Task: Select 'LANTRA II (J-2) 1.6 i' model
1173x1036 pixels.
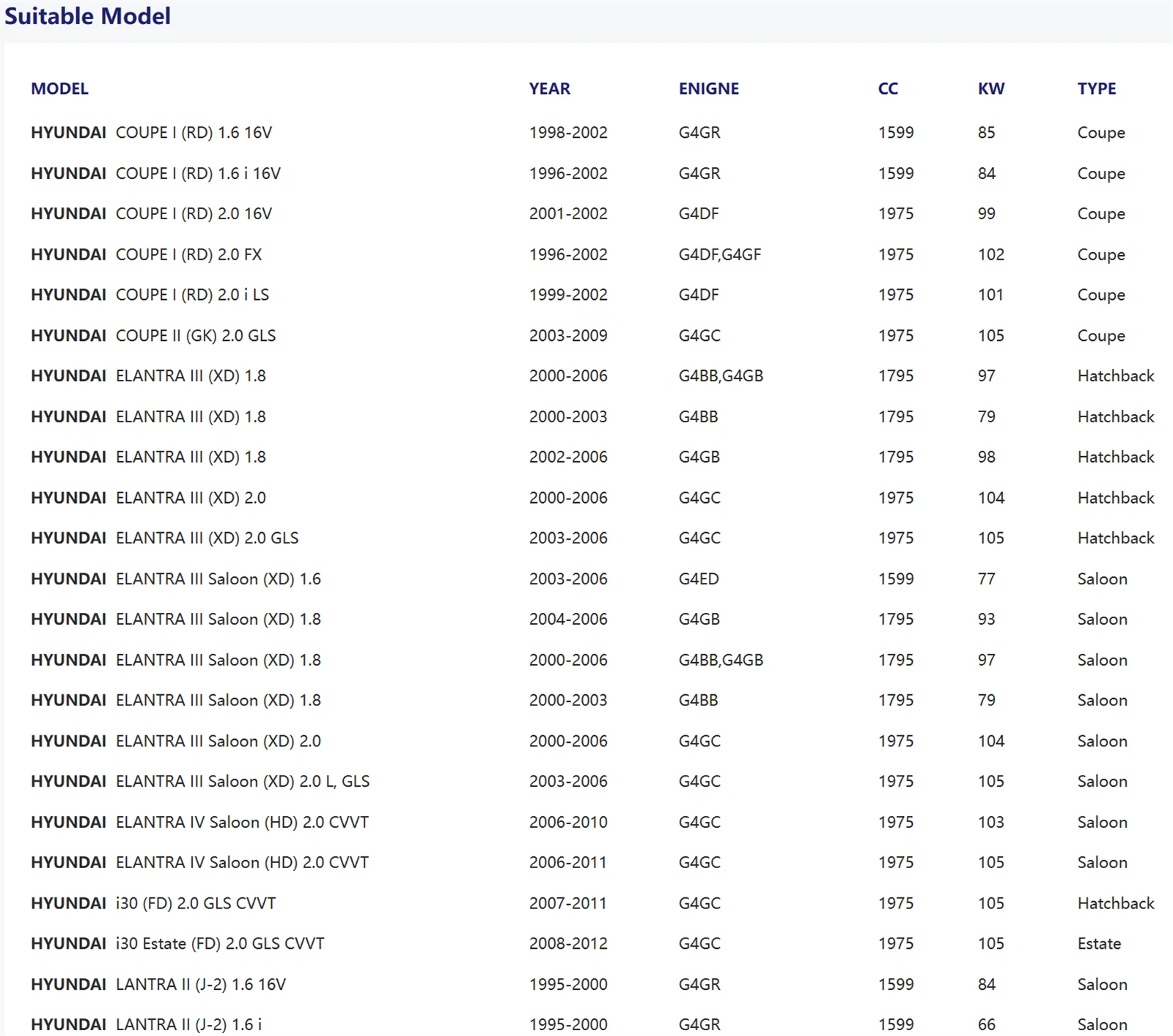Action: (x=146, y=1025)
